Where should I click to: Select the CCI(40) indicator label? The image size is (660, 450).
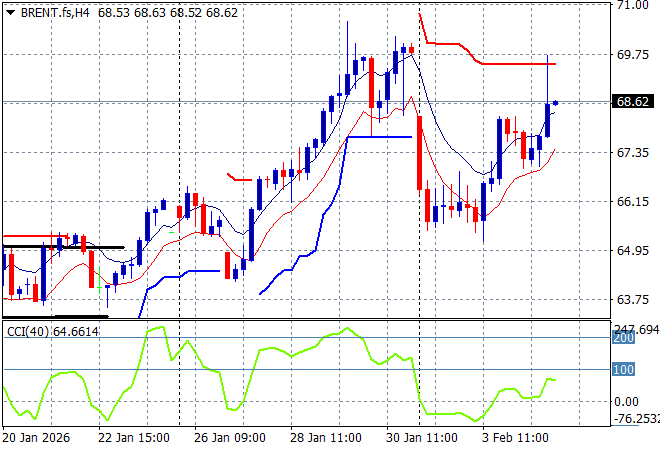click(x=27, y=331)
